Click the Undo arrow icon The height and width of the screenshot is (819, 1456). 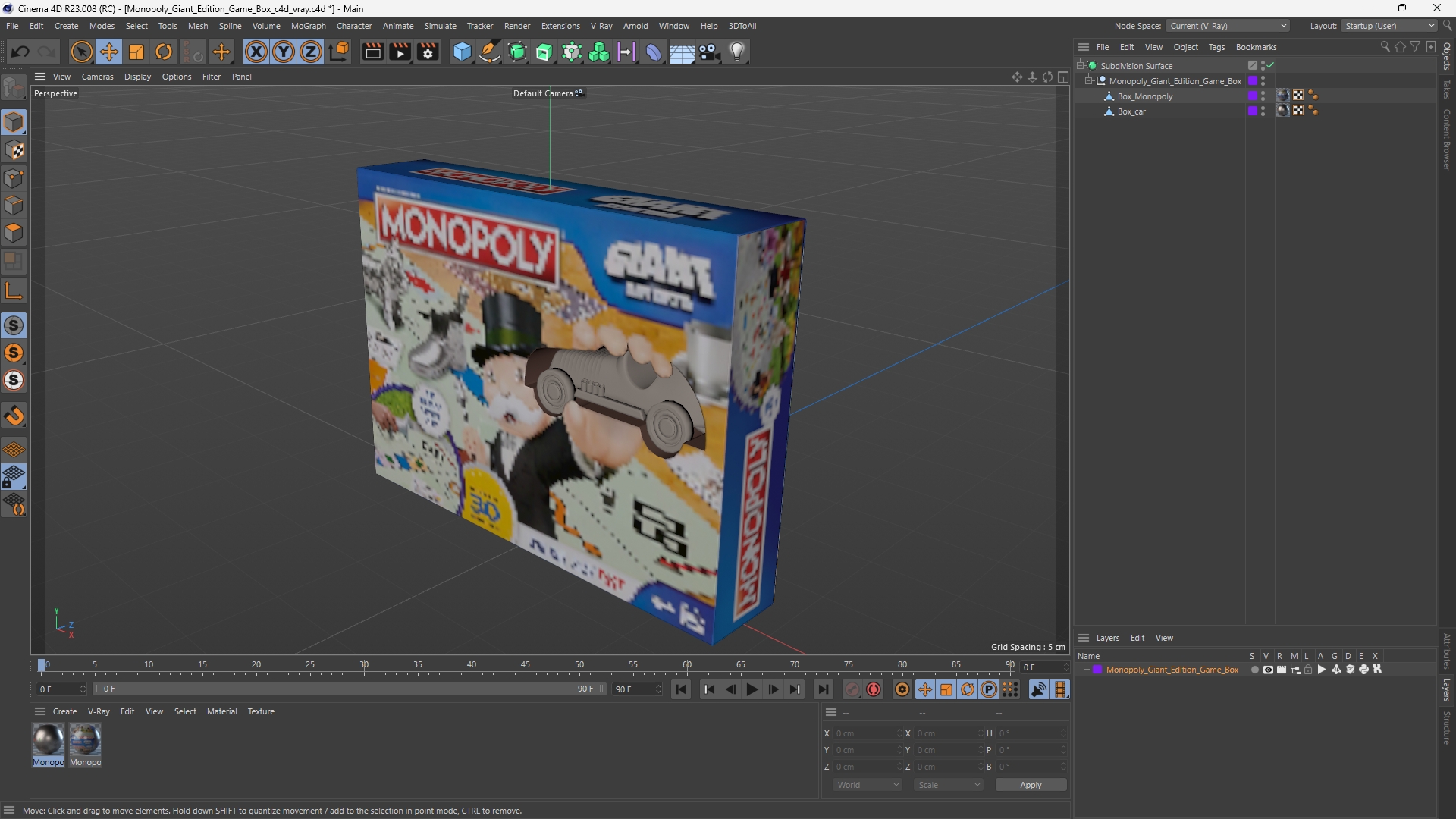[20, 52]
